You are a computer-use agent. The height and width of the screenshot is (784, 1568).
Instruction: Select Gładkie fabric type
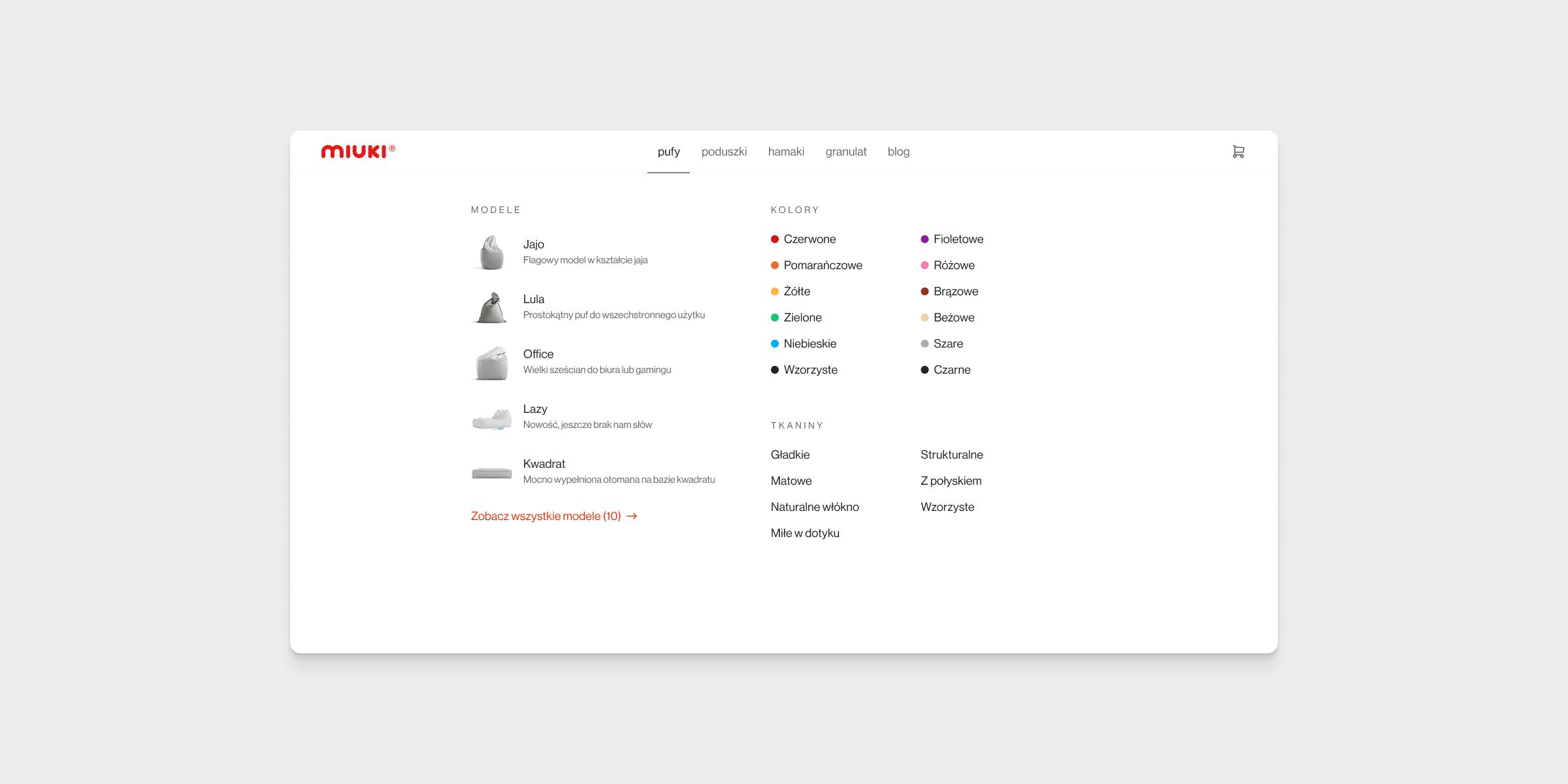tap(790, 455)
